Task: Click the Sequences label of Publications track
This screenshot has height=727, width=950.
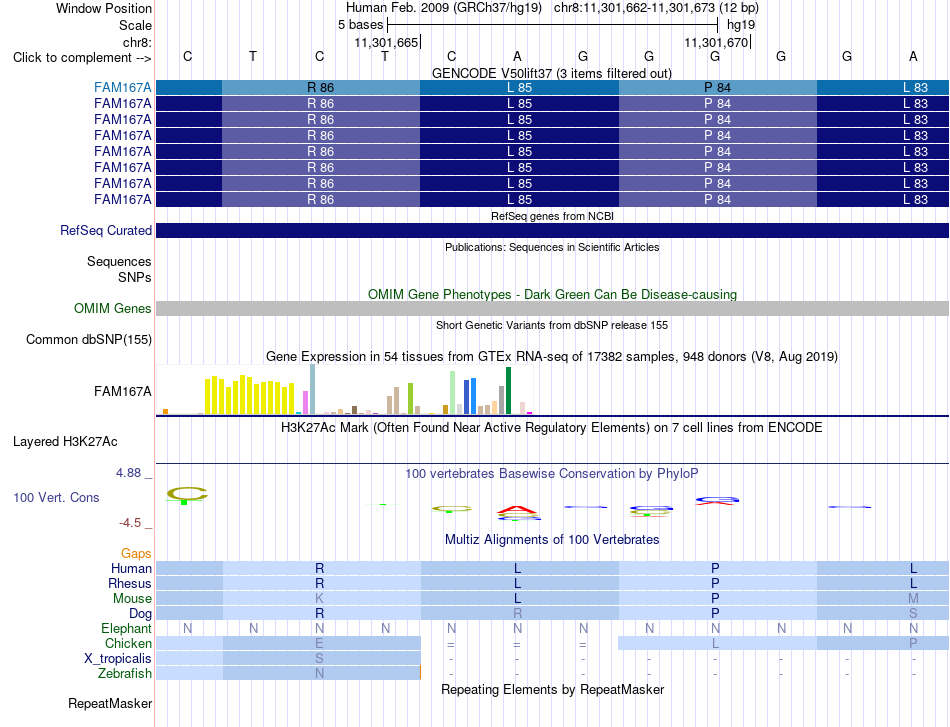Action: pos(119,261)
